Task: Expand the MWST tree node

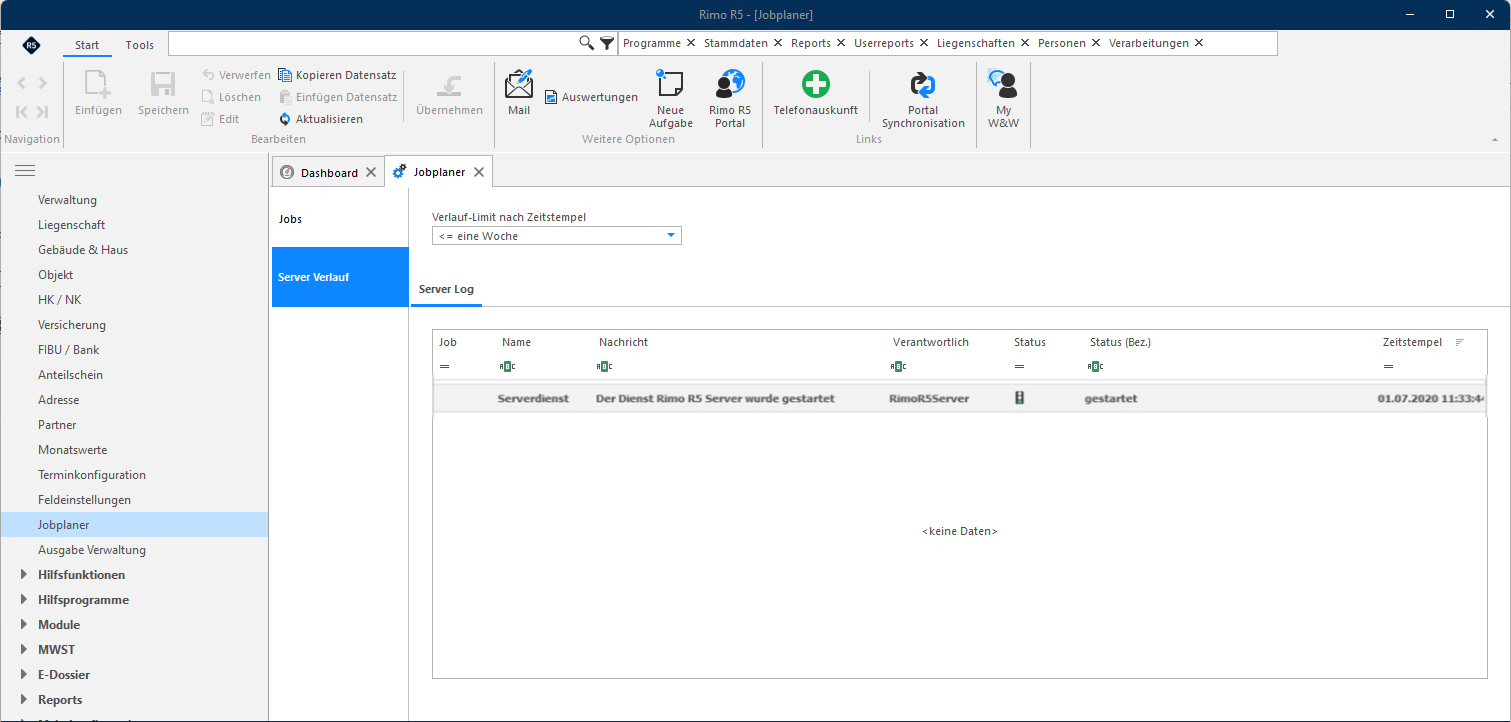Action: pos(24,650)
